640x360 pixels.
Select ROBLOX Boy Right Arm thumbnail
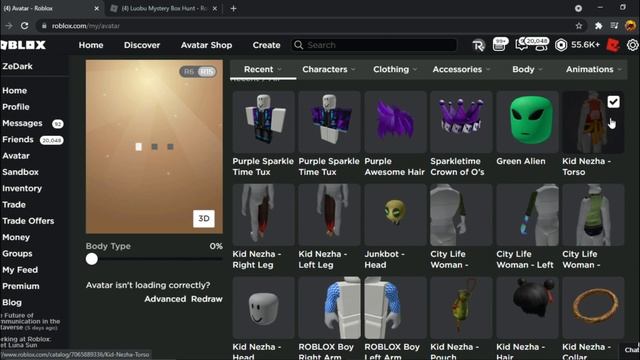click(329, 308)
